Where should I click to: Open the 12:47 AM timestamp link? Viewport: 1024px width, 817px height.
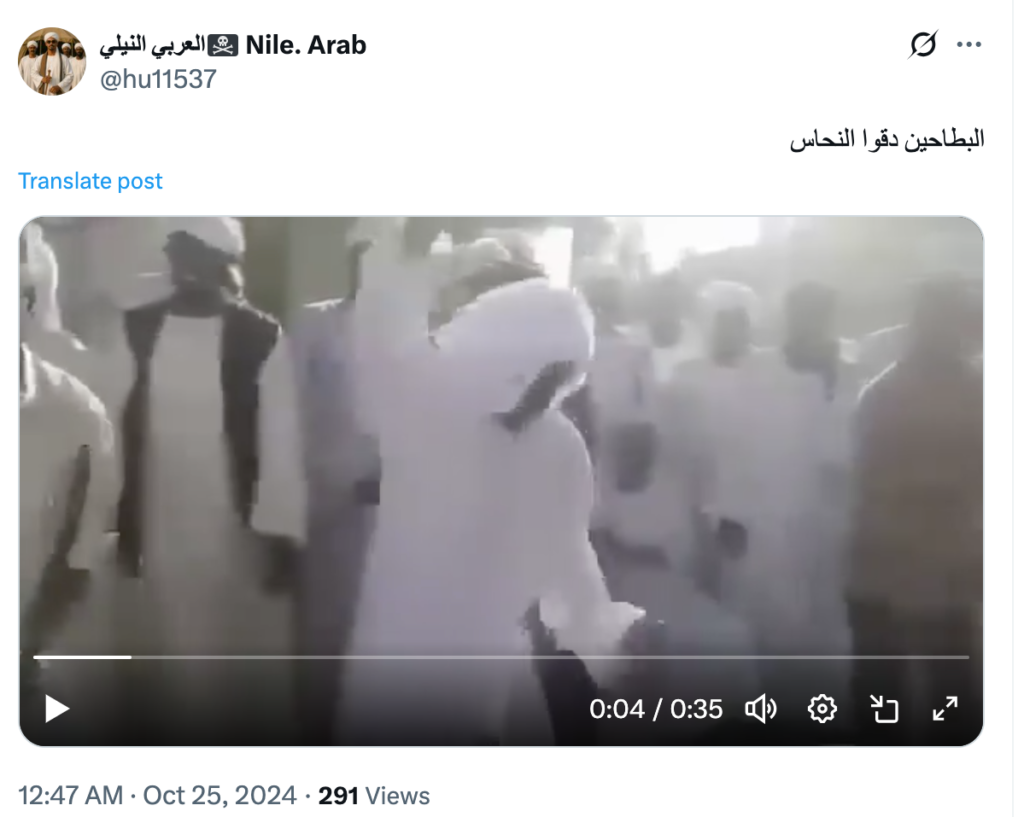pyautogui.click(x=157, y=795)
